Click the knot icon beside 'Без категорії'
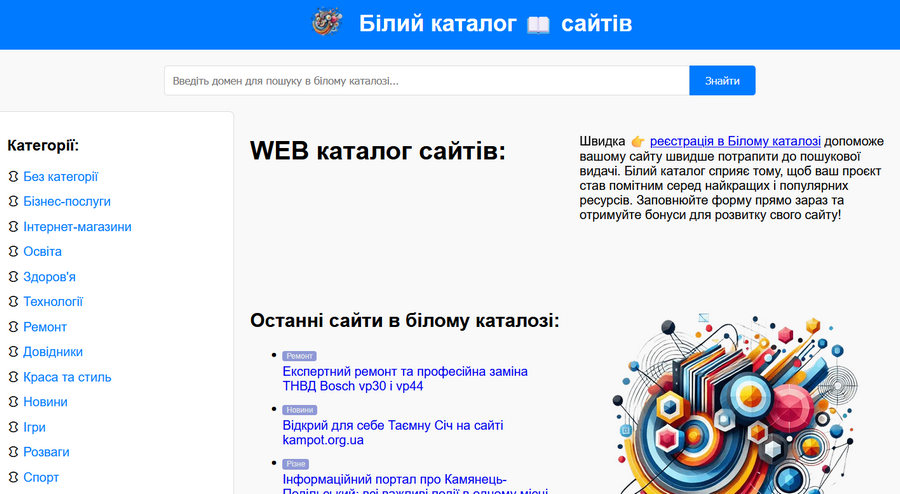Image resolution: width=900 pixels, height=494 pixels. [13, 177]
